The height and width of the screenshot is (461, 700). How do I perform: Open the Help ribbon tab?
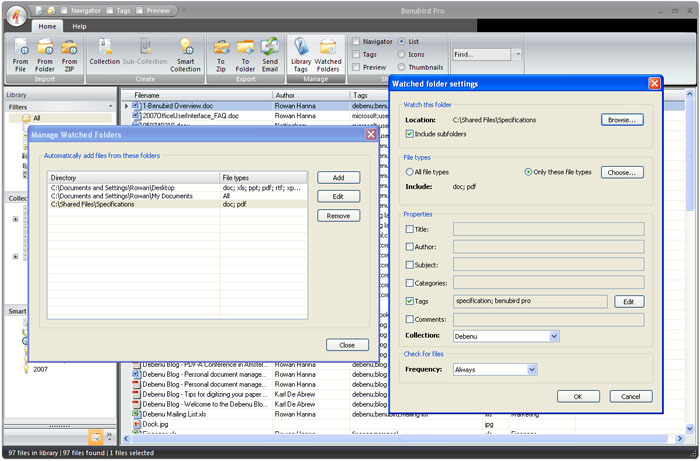[x=79, y=26]
